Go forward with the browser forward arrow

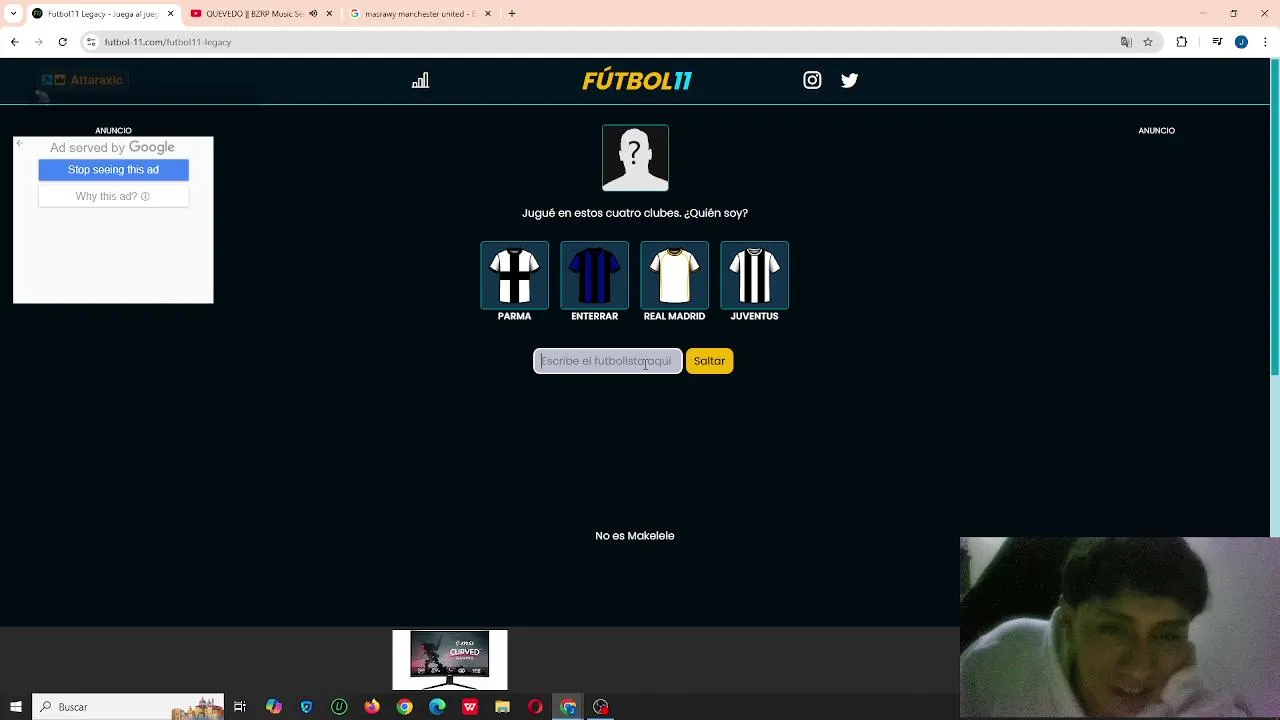39,42
